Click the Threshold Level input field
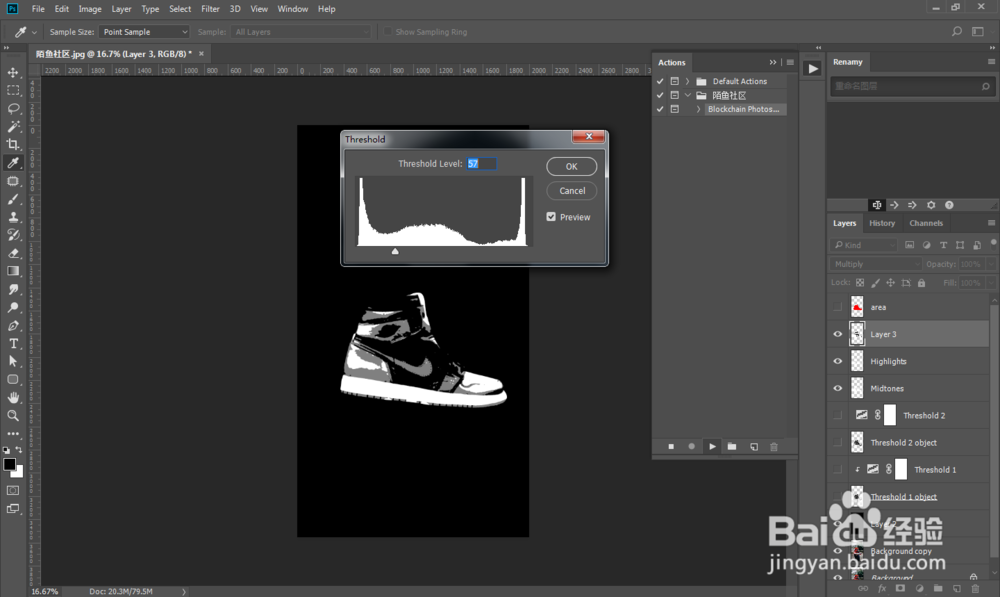Image resolution: width=1000 pixels, height=597 pixels. (x=481, y=163)
